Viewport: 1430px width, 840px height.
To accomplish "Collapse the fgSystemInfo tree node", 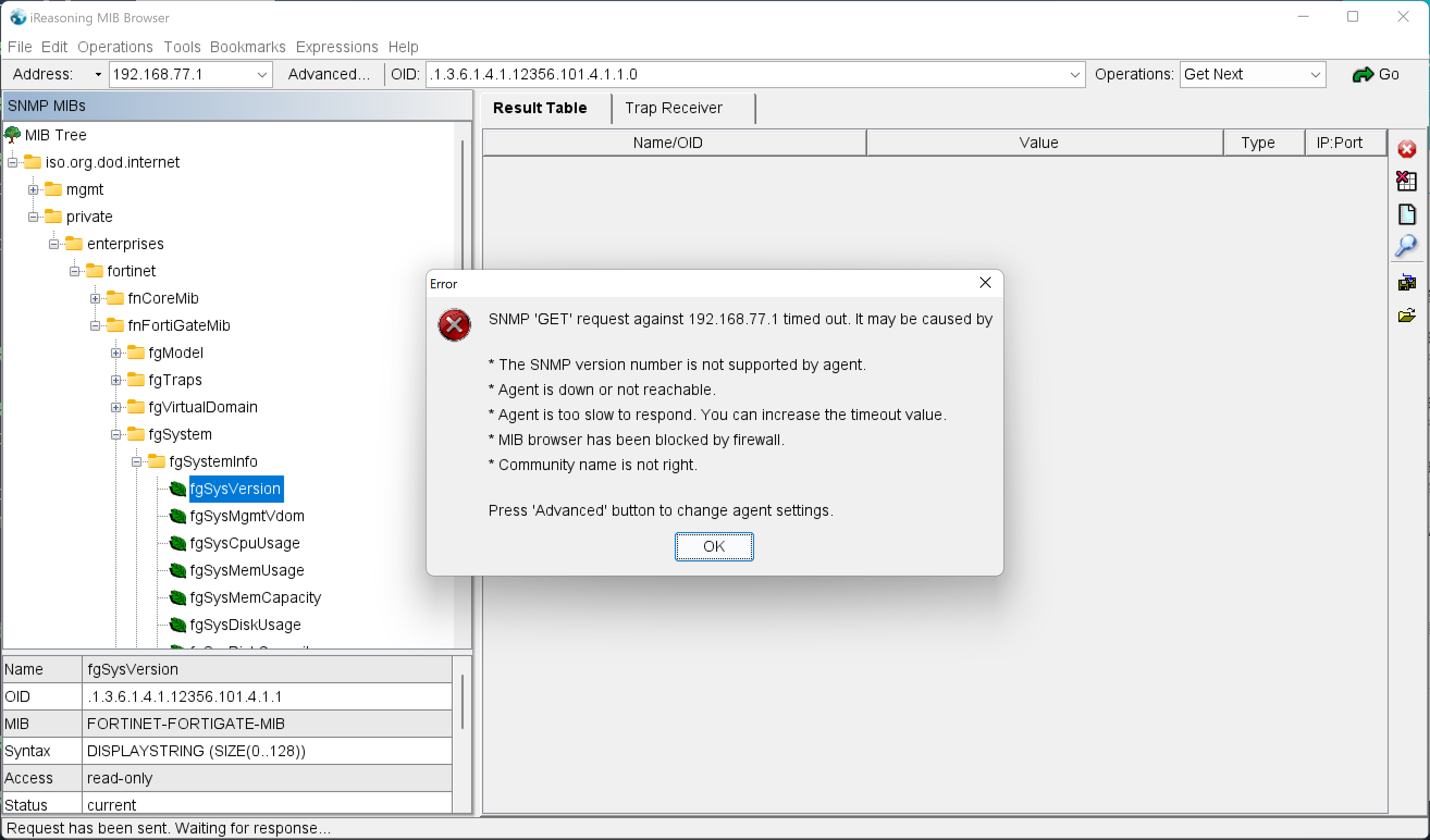I will point(136,462).
